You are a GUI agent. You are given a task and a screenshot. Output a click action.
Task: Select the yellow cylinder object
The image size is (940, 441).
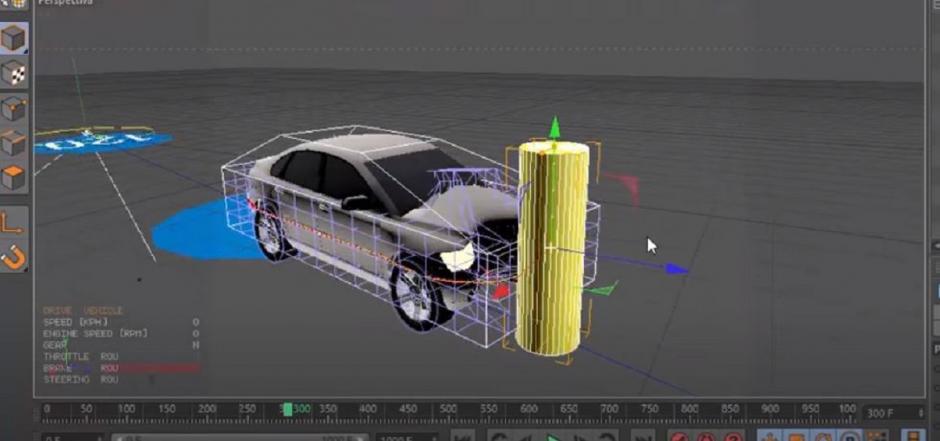pyautogui.click(x=552, y=249)
